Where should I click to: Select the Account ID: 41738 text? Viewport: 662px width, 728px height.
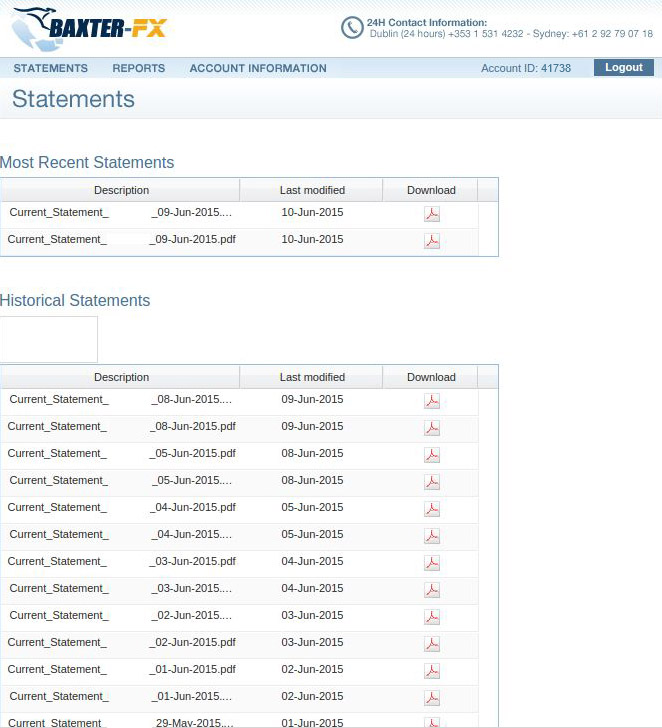pos(526,68)
